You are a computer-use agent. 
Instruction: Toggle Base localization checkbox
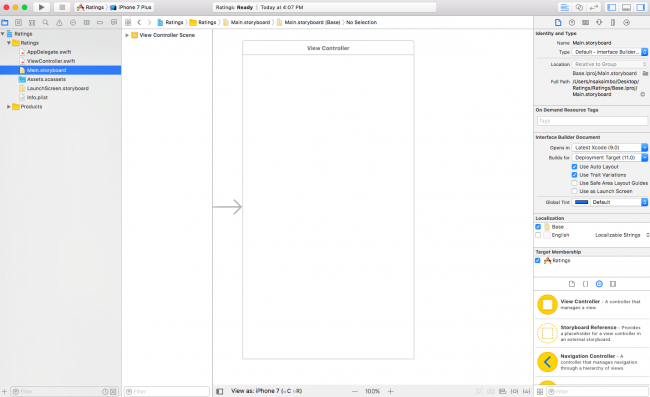tap(538, 227)
